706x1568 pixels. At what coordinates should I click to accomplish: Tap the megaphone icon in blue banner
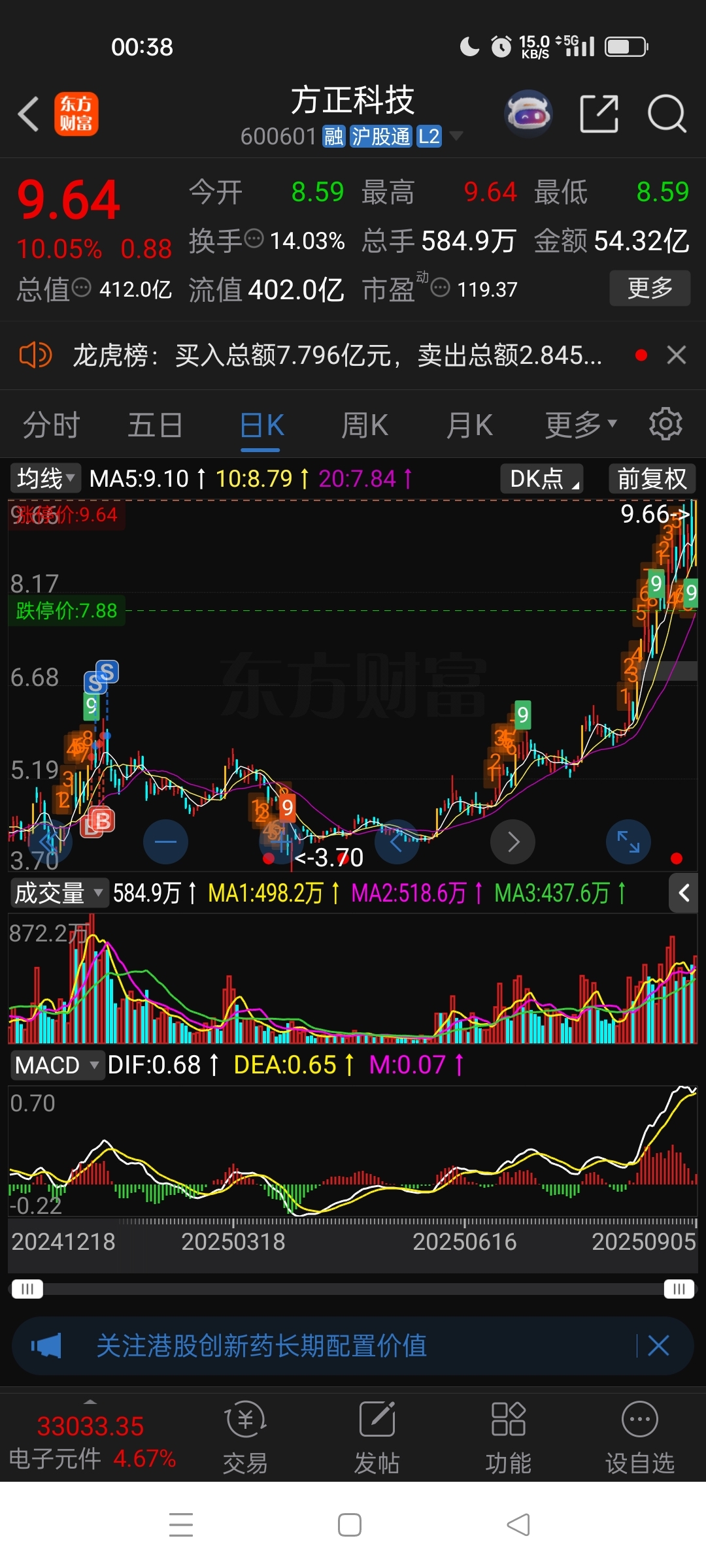pos(46,1346)
